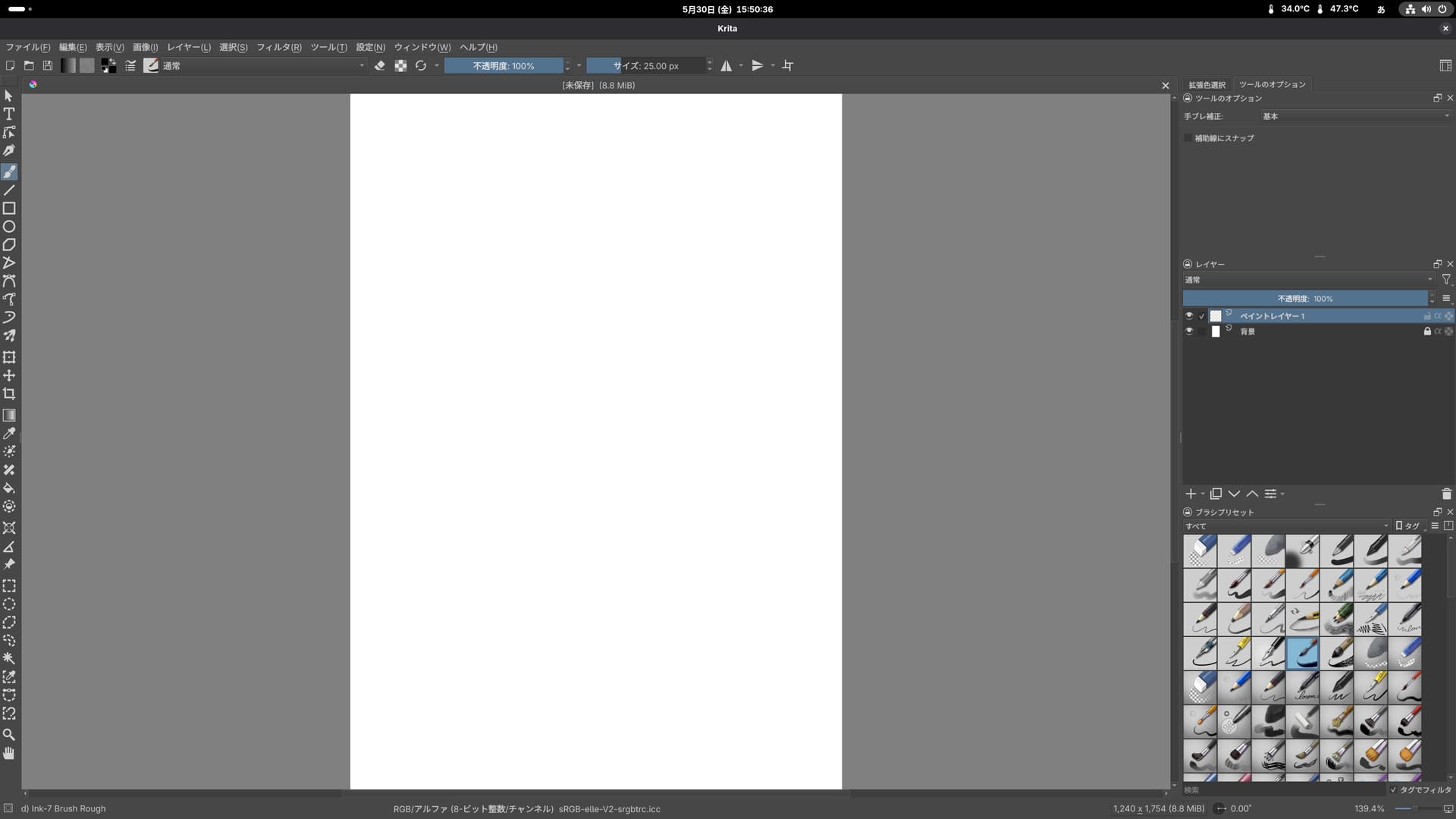Viewport: 1456px width, 819px height.
Task: Hide ペイントレイヤー1 layer visibility eye
Action: (x=1189, y=315)
